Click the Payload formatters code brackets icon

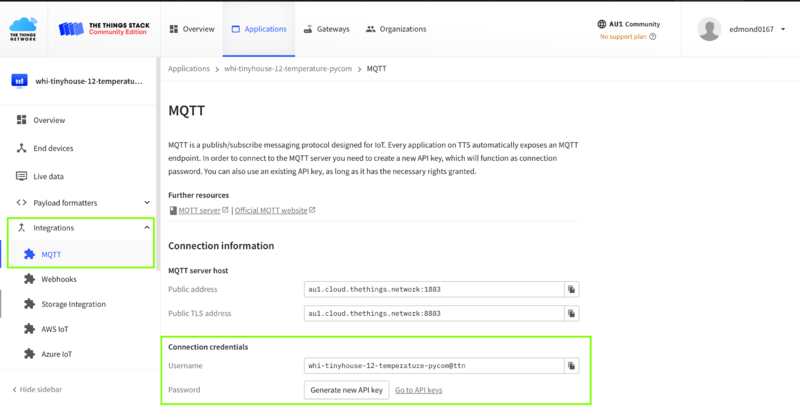[21, 202]
